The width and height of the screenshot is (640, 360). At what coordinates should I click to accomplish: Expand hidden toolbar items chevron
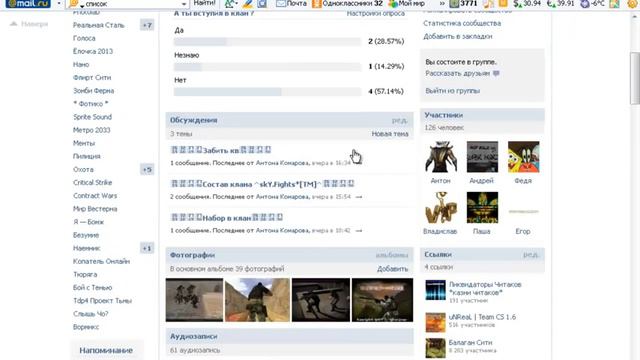[442, 4]
